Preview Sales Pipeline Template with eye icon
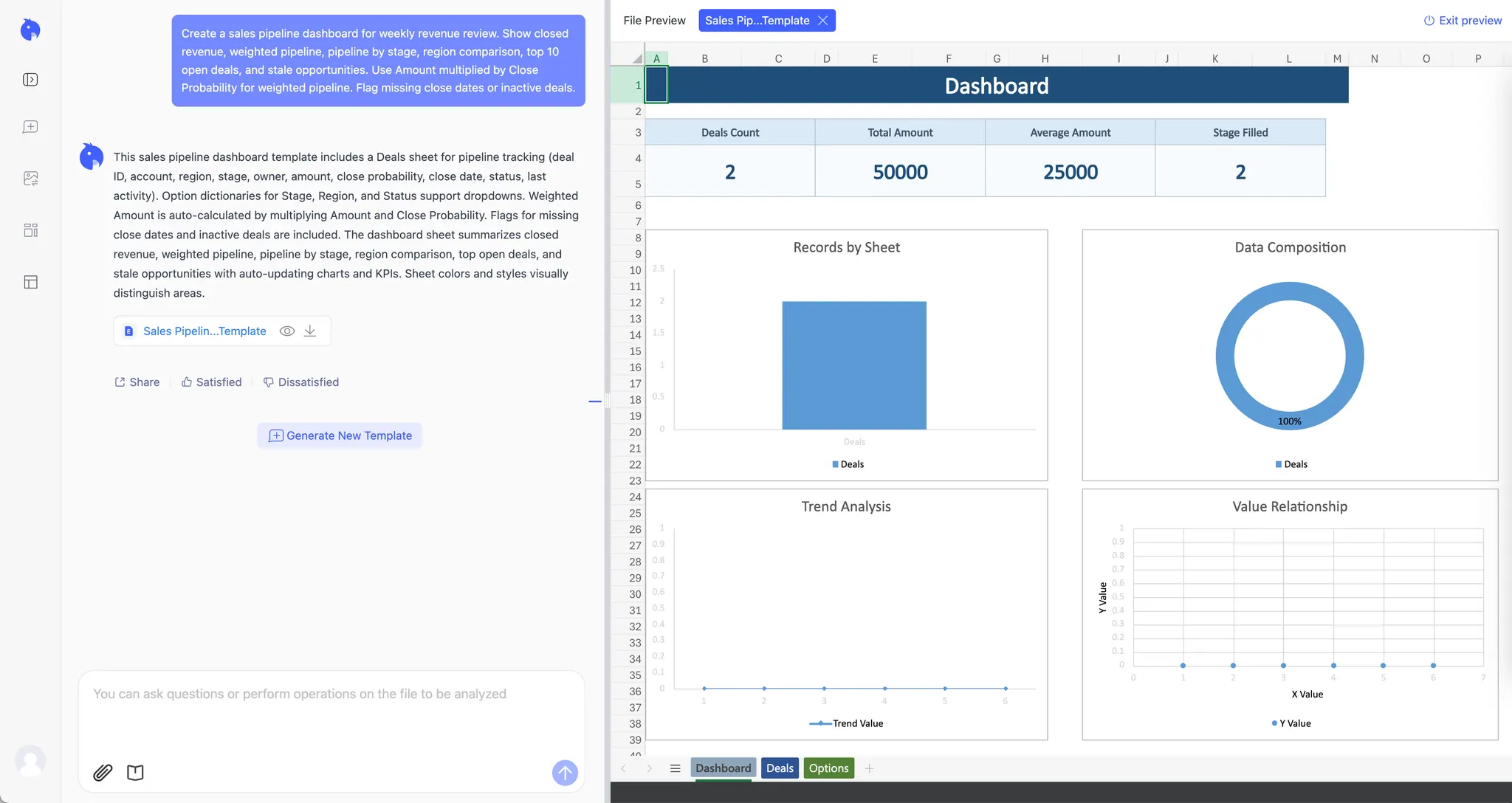1512x803 pixels. tap(287, 331)
